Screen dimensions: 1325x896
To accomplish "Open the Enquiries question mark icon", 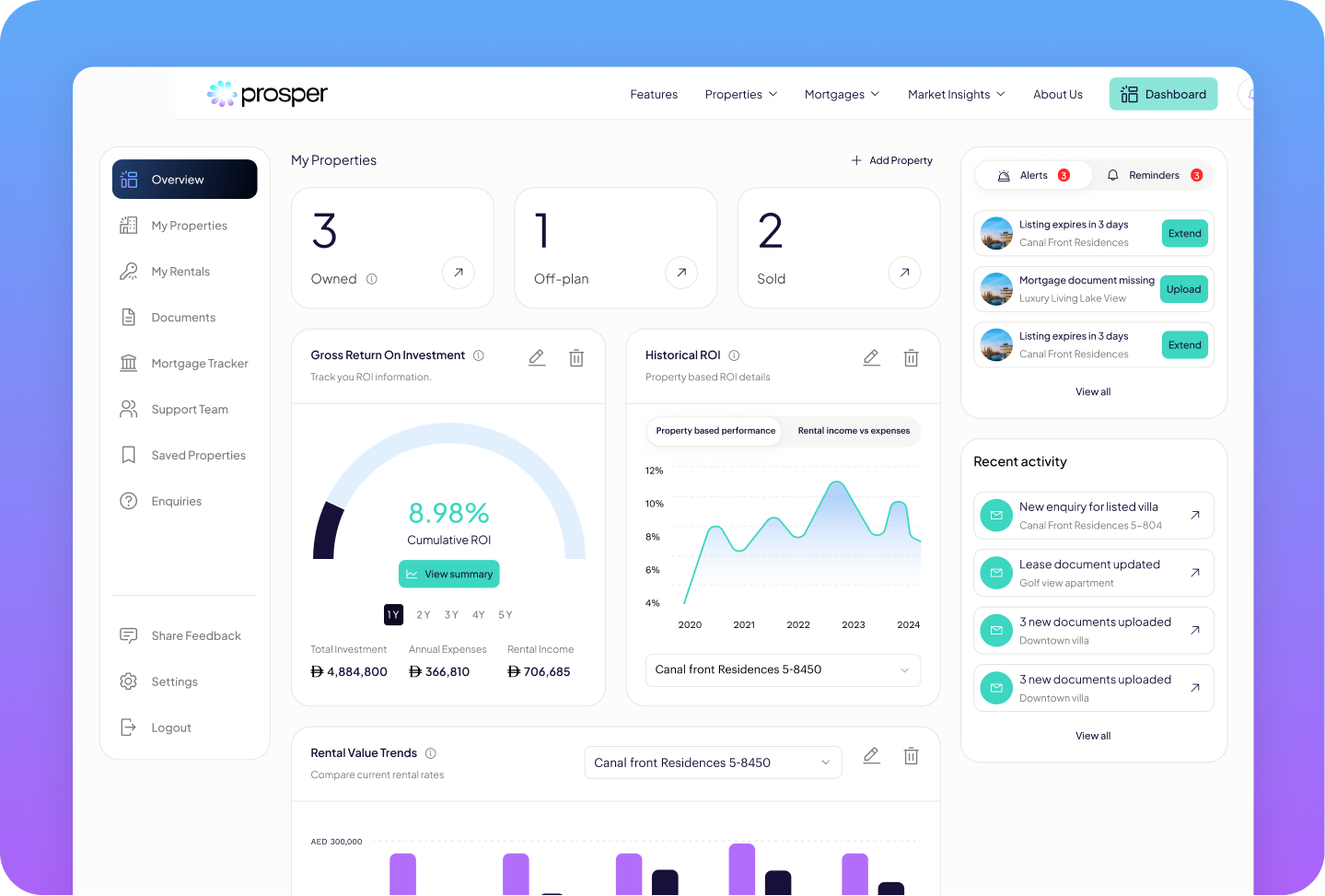I will (x=129, y=501).
